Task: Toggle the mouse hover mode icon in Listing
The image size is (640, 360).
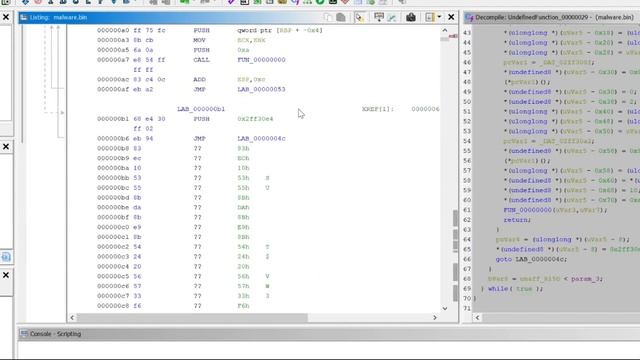Action: (x=359, y=17)
